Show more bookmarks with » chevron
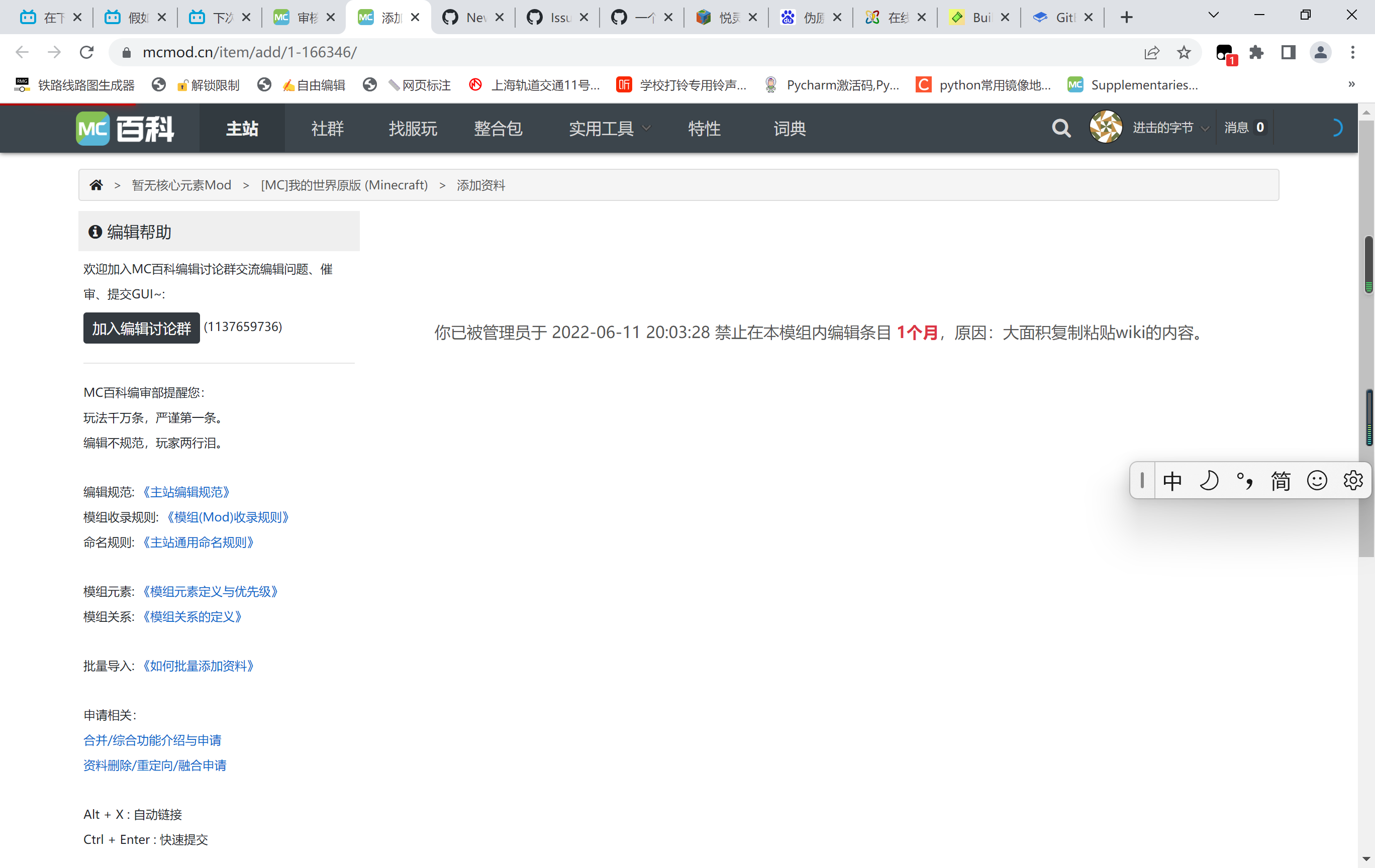 [1351, 84]
